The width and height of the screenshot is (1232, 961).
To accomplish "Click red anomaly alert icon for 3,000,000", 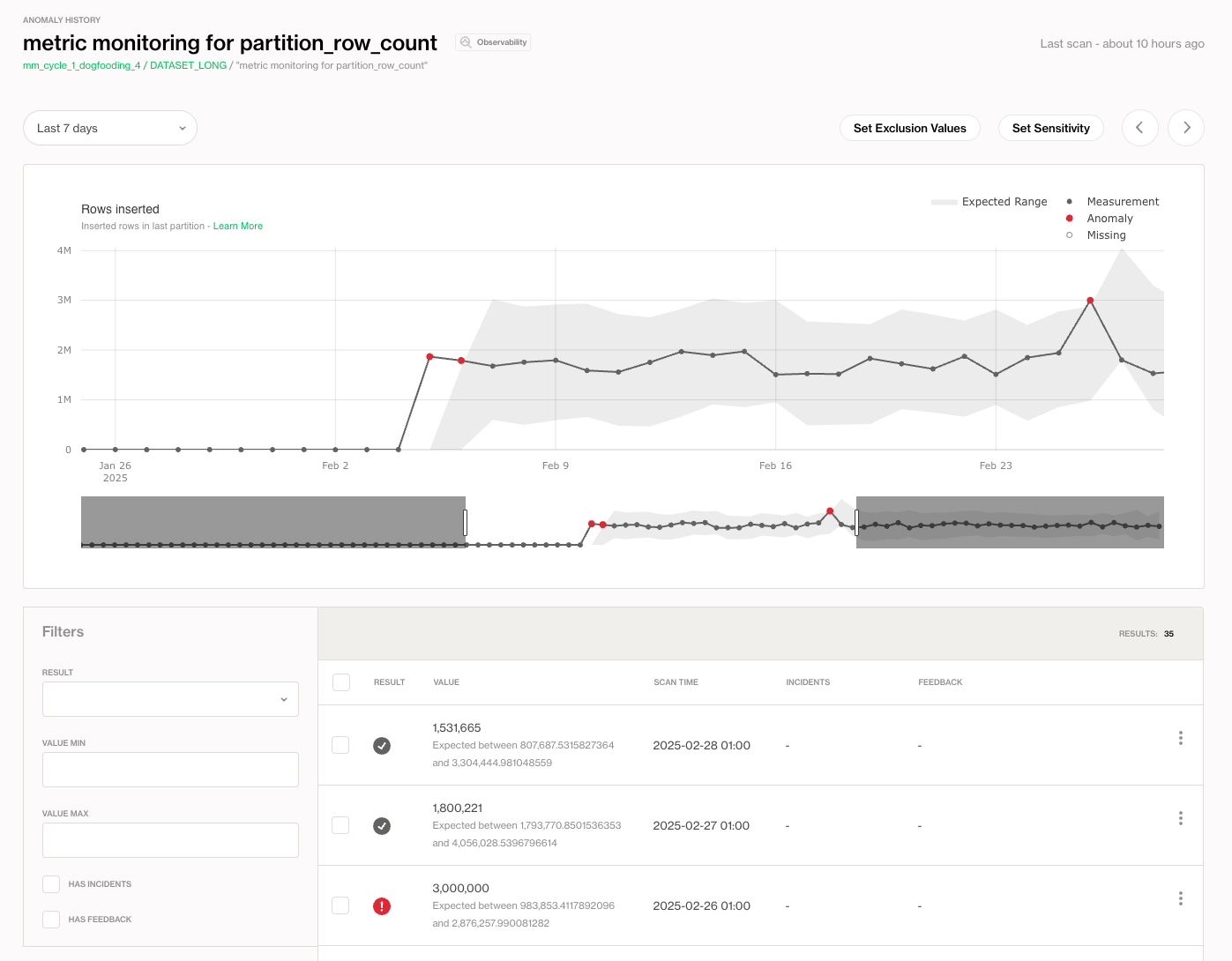I will pyautogui.click(x=382, y=906).
